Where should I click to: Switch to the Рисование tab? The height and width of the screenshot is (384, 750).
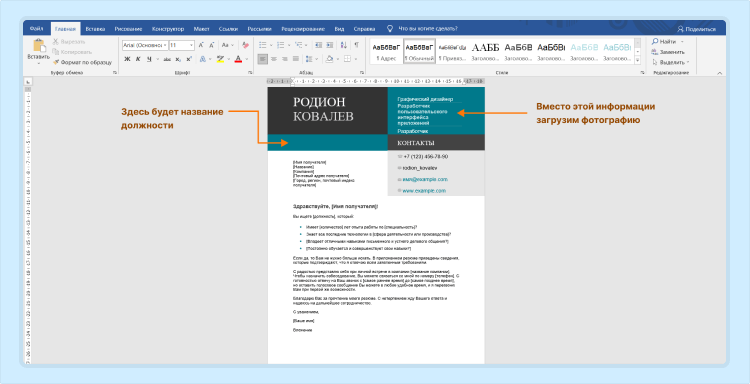click(128, 29)
